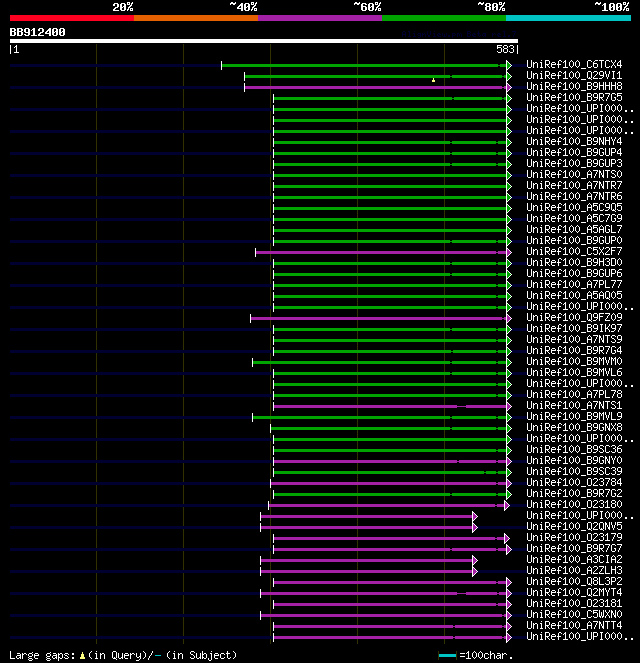
Task: Open hit UniRef100_B9NHY4
Action: tap(574, 142)
